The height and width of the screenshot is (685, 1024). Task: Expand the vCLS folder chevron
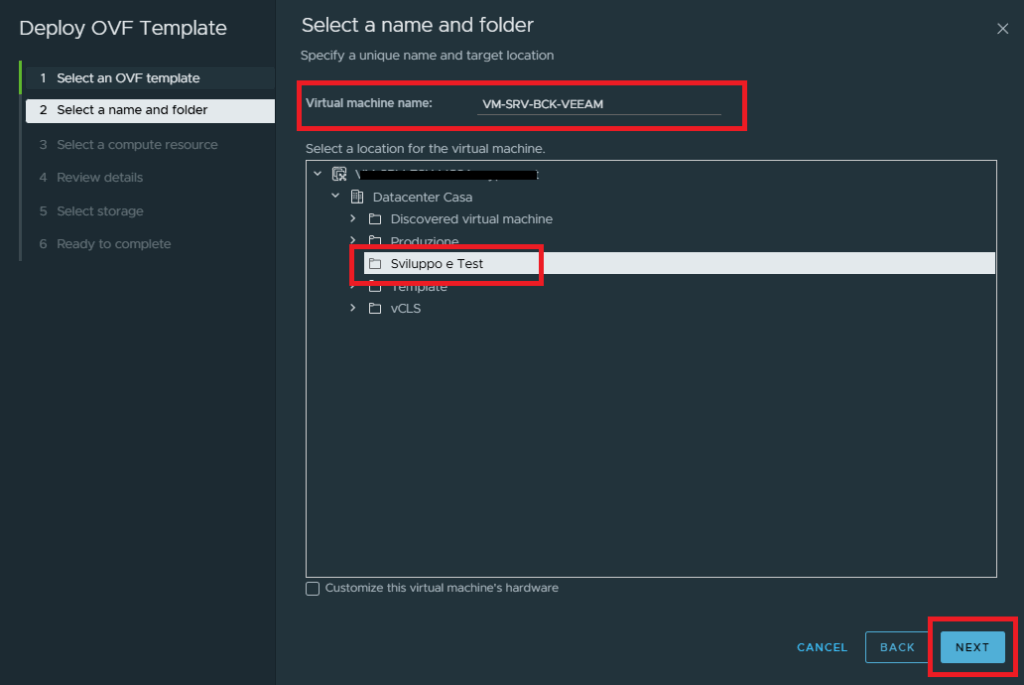353,308
